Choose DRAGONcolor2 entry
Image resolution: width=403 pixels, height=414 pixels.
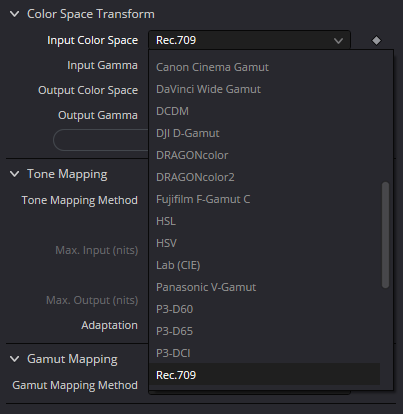click(x=264, y=177)
